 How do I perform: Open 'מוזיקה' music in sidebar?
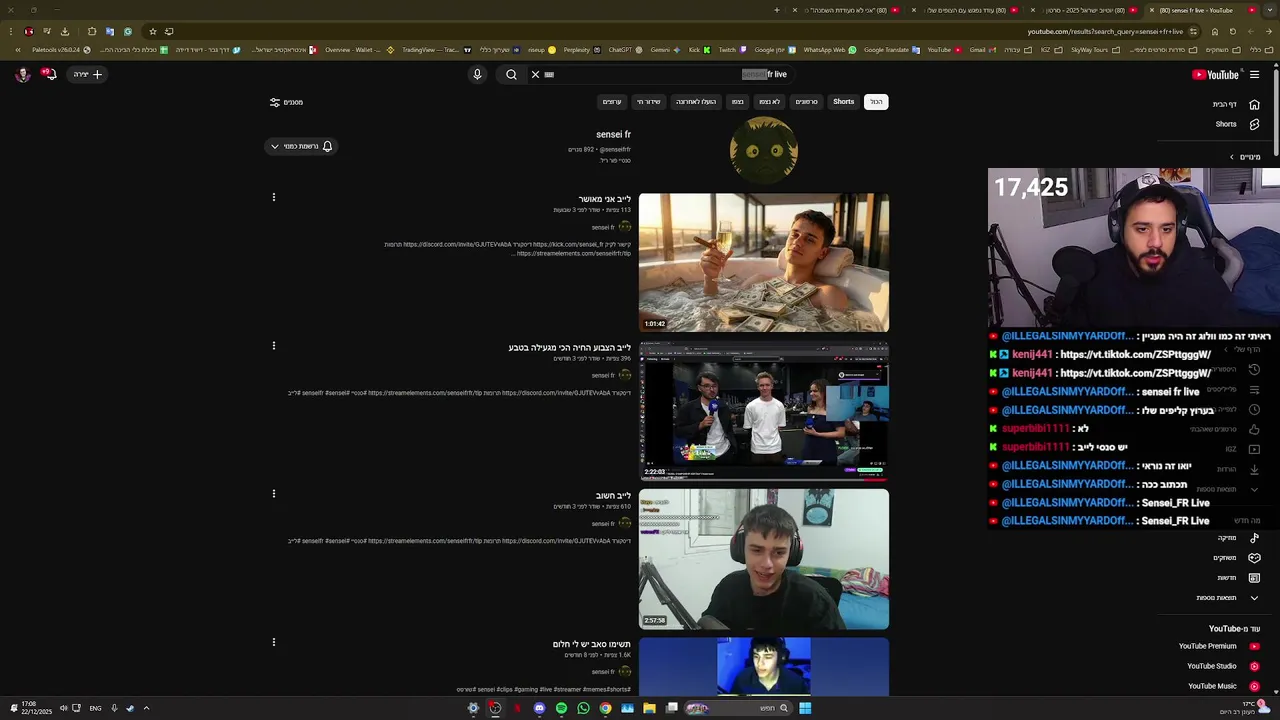(x=1236, y=538)
